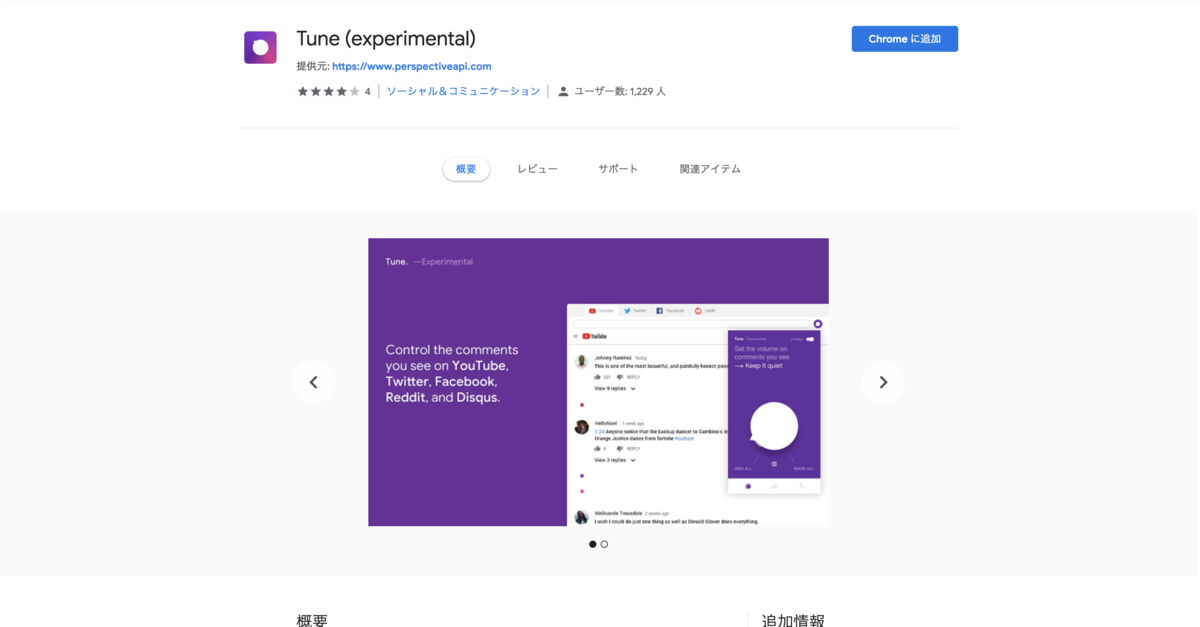
Task: Click the 概要 section heading
Action: [x=312, y=620]
